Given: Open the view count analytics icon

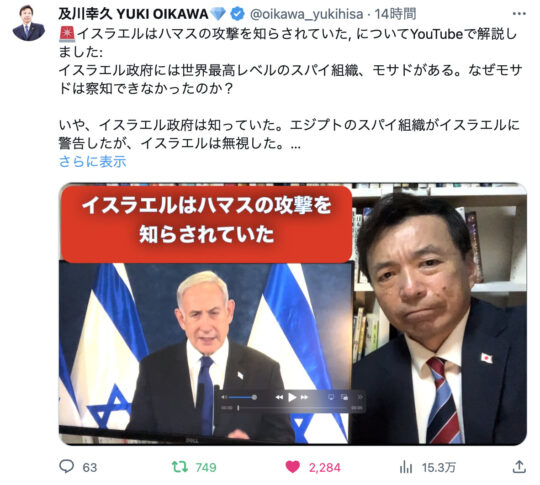Looking at the screenshot, I should [x=406, y=467].
